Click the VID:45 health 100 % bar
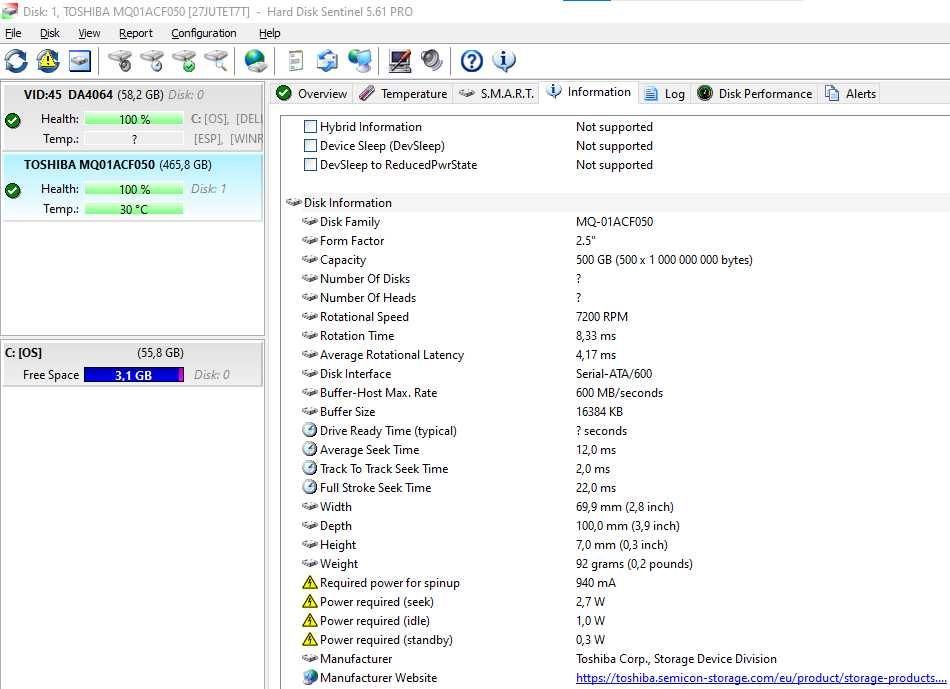950x689 pixels. [x=134, y=119]
